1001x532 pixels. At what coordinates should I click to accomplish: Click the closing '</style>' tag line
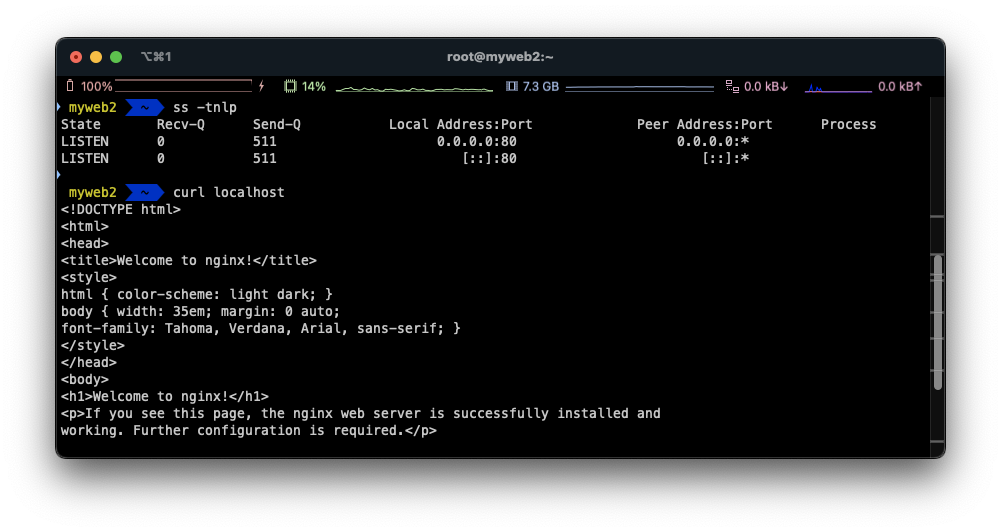93,346
